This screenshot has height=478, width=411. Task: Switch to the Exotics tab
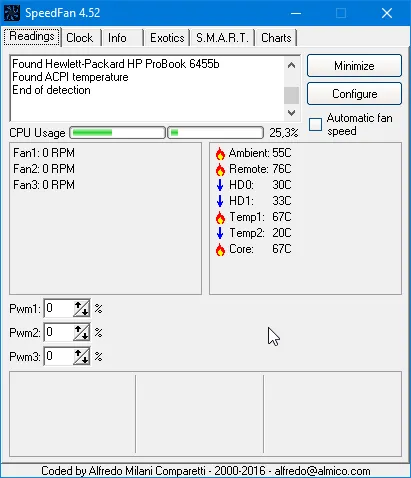167,38
